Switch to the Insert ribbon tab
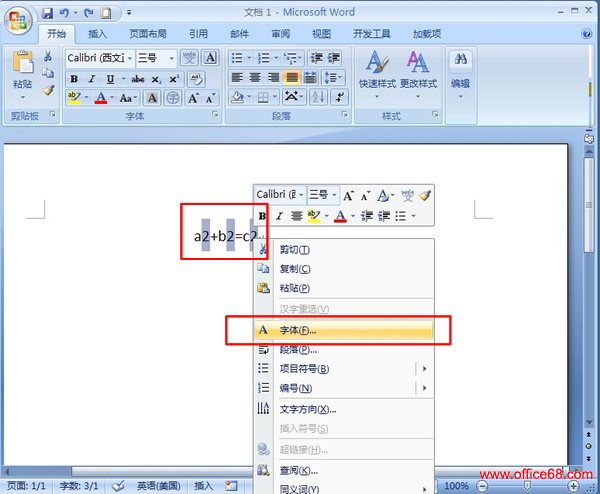 tap(98, 34)
